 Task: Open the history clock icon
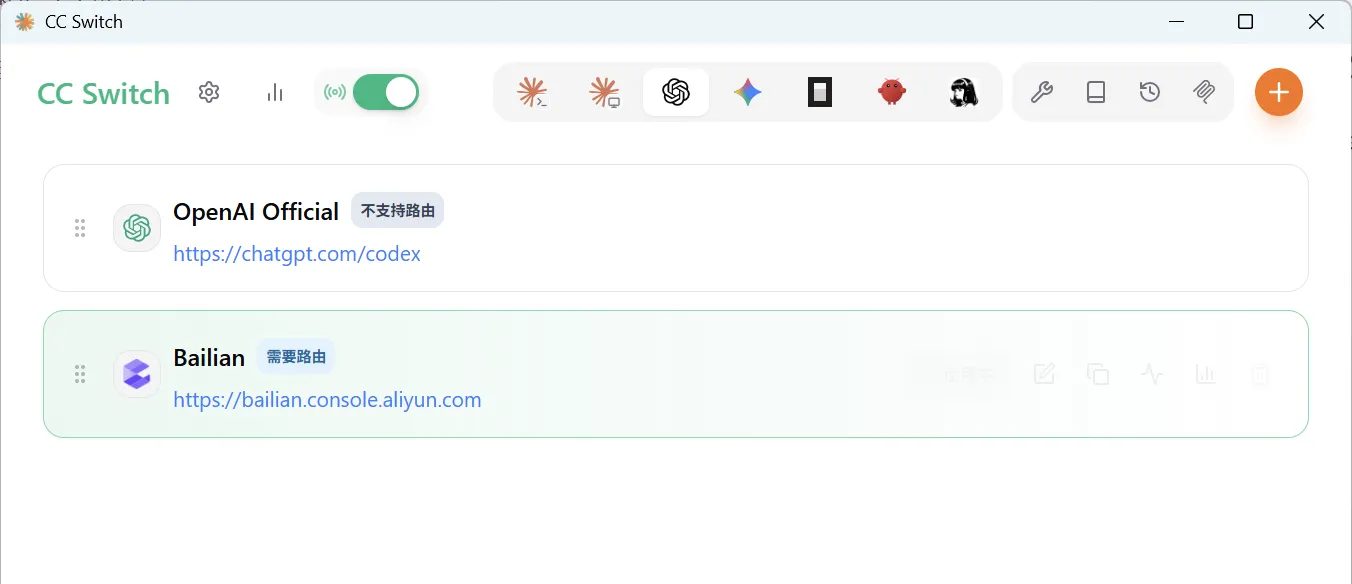click(1150, 92)
